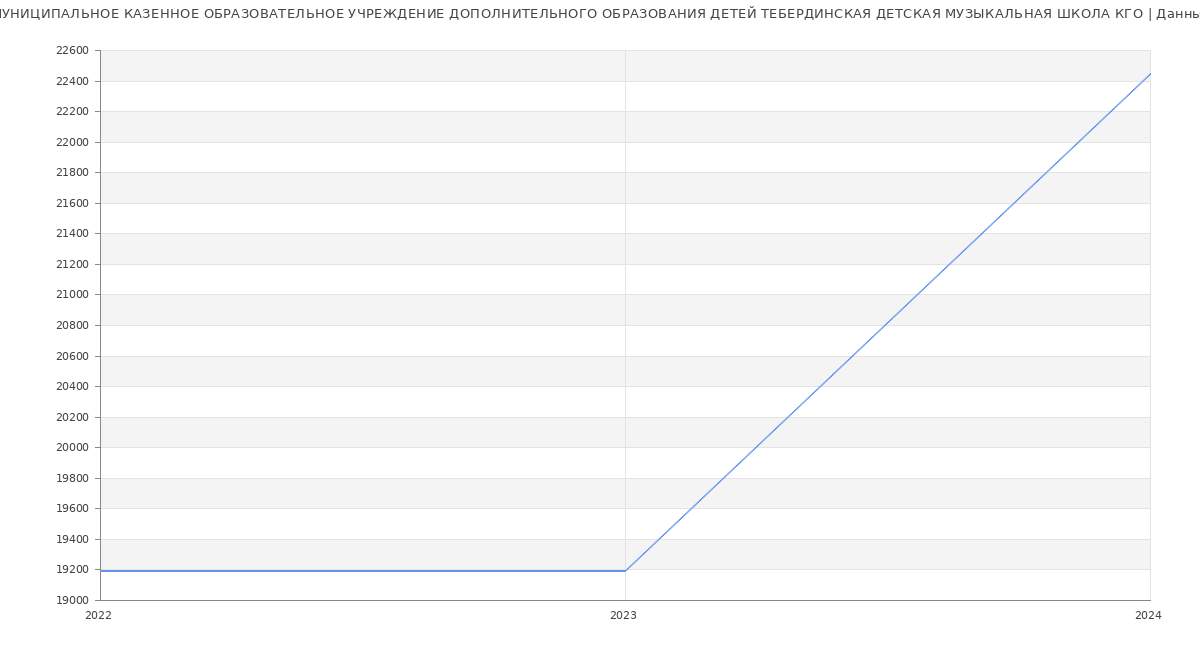Click the 22000 y-axis label
The image size is (1200, 650).
[72, 142]
